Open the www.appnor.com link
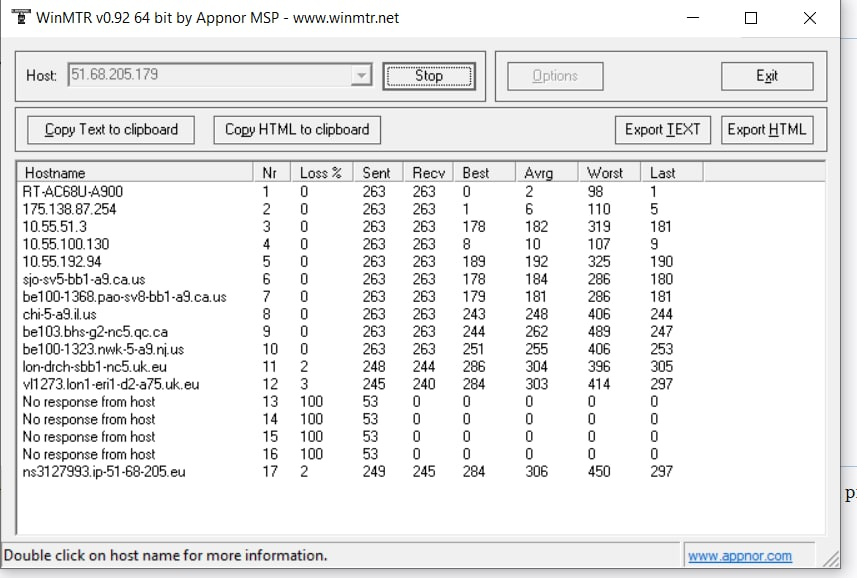857x578 pixels. click(739, 556)
